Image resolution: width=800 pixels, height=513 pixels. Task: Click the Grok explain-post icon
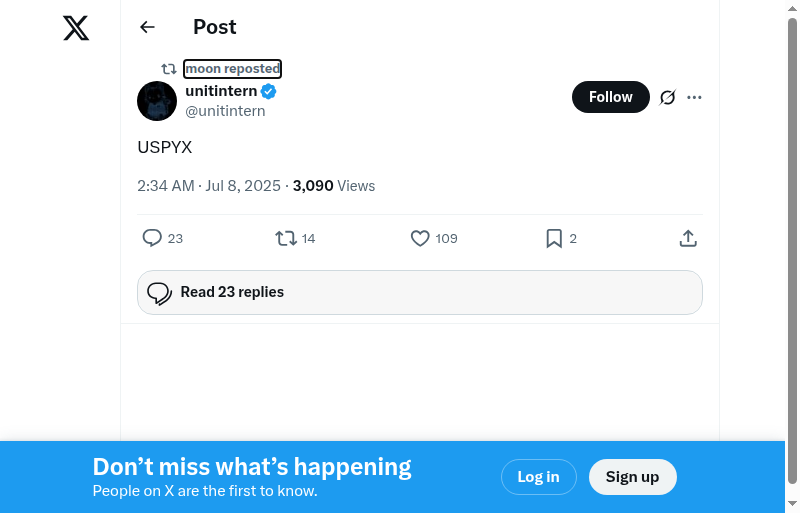(668, 97)
